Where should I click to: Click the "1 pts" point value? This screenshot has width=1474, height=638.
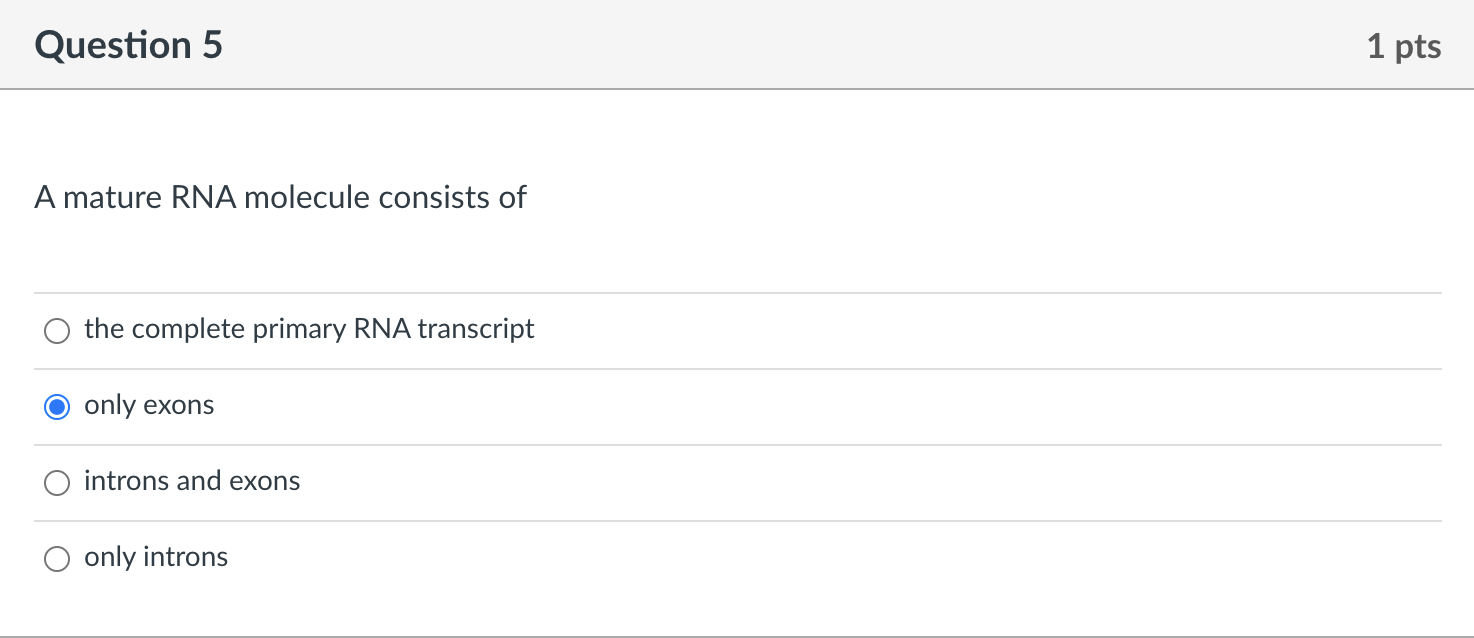point(1403,46)
